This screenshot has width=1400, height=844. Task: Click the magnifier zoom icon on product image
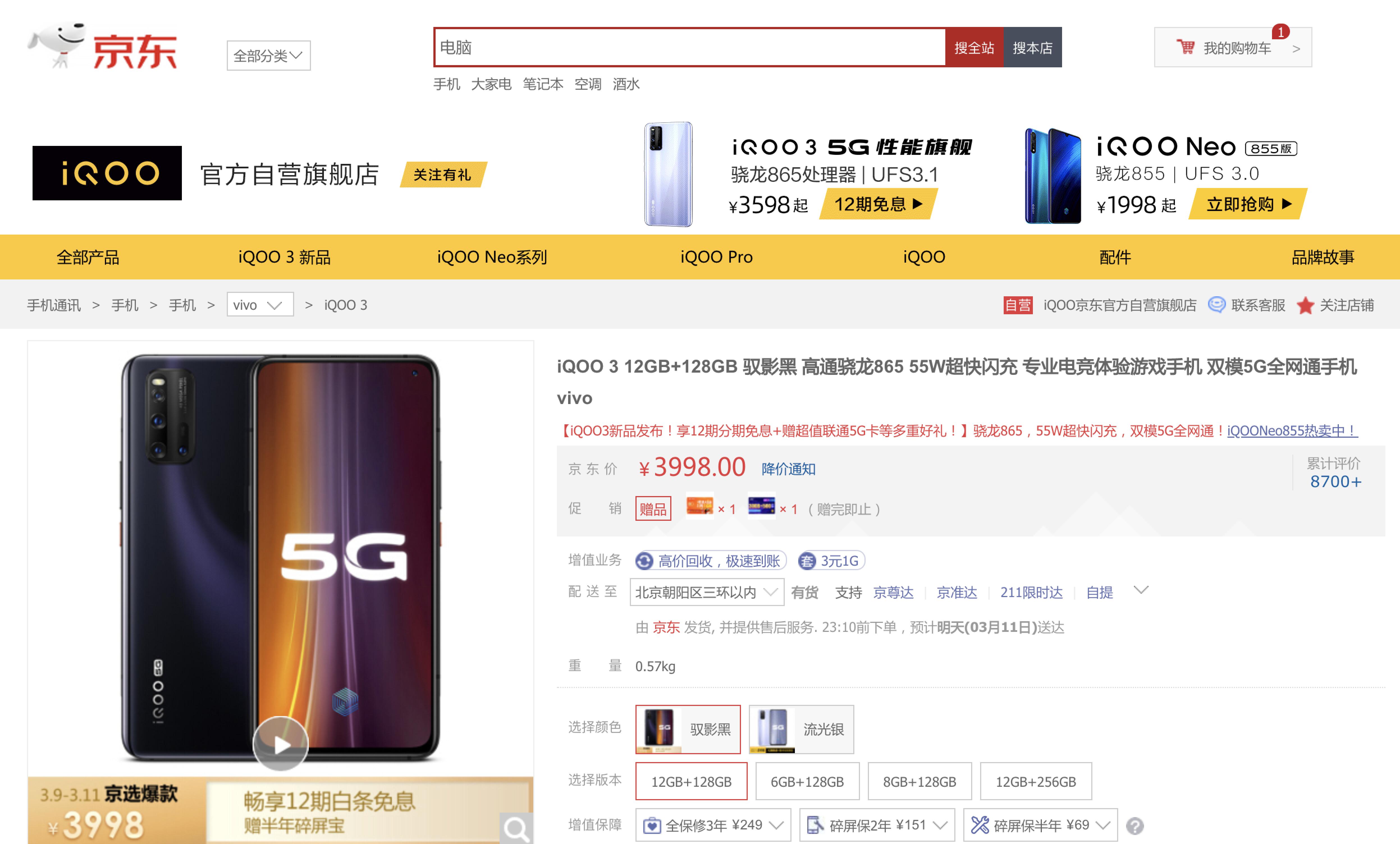[x=516, y=828]
